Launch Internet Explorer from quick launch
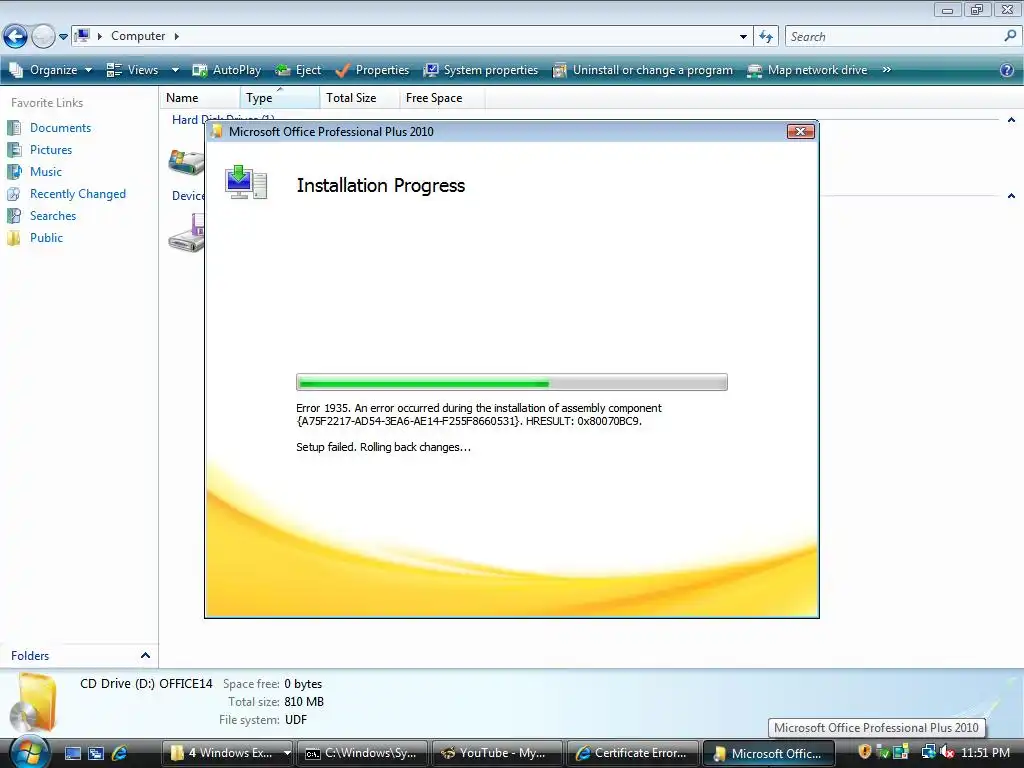Image resolution: width=1024 pixels, height=768 pixels. click(x=119, y=754)
